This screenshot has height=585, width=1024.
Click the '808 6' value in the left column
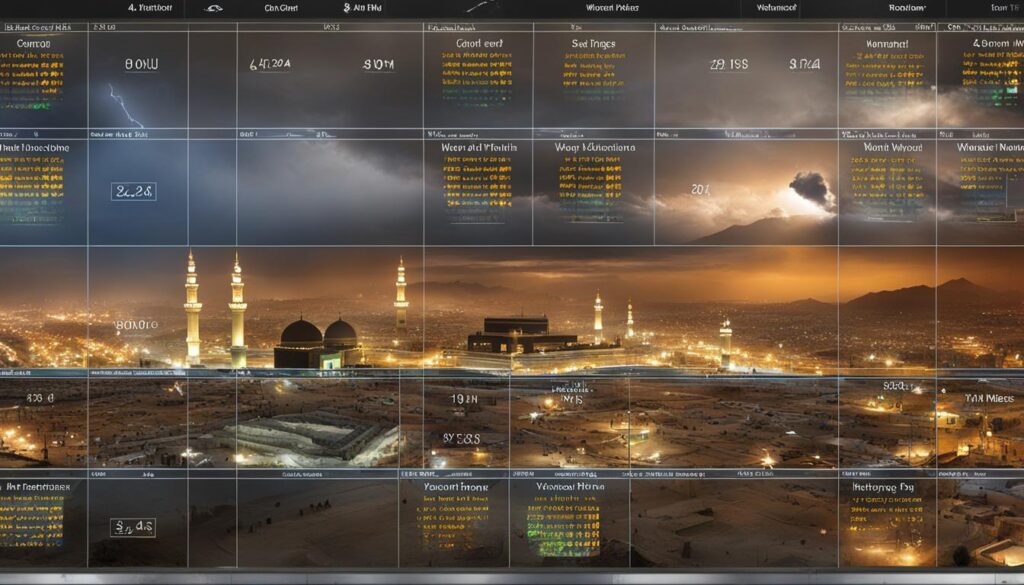(x=40, y=398)
